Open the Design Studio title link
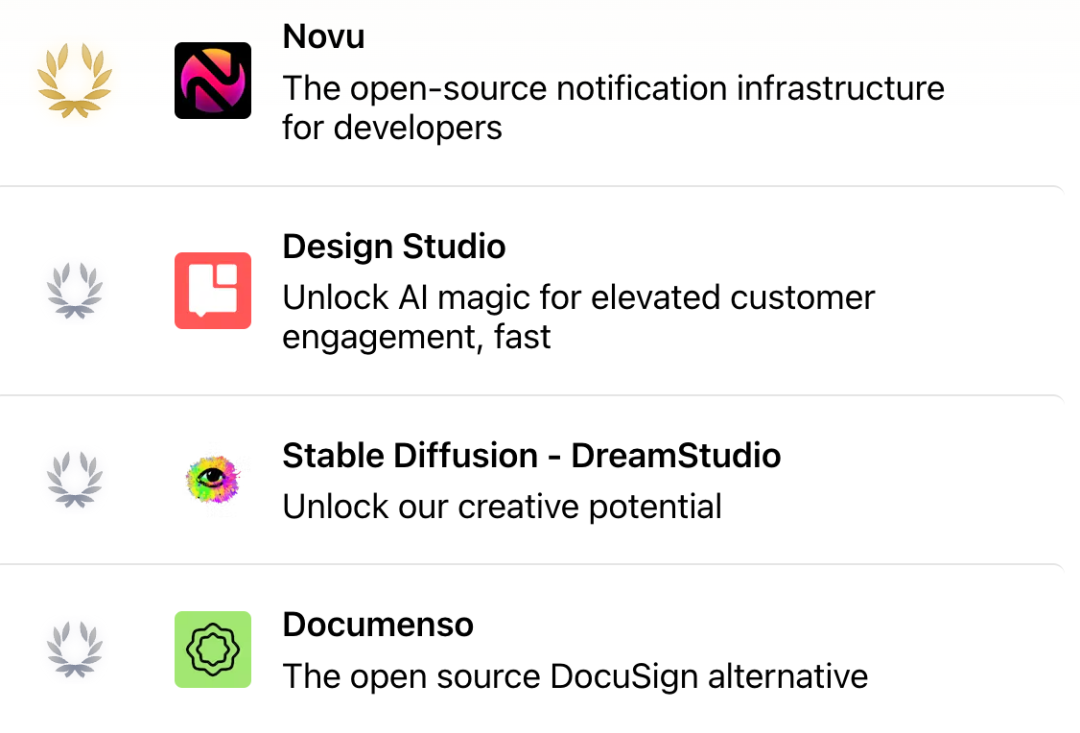1080x733 pixels. pos(394,246)
